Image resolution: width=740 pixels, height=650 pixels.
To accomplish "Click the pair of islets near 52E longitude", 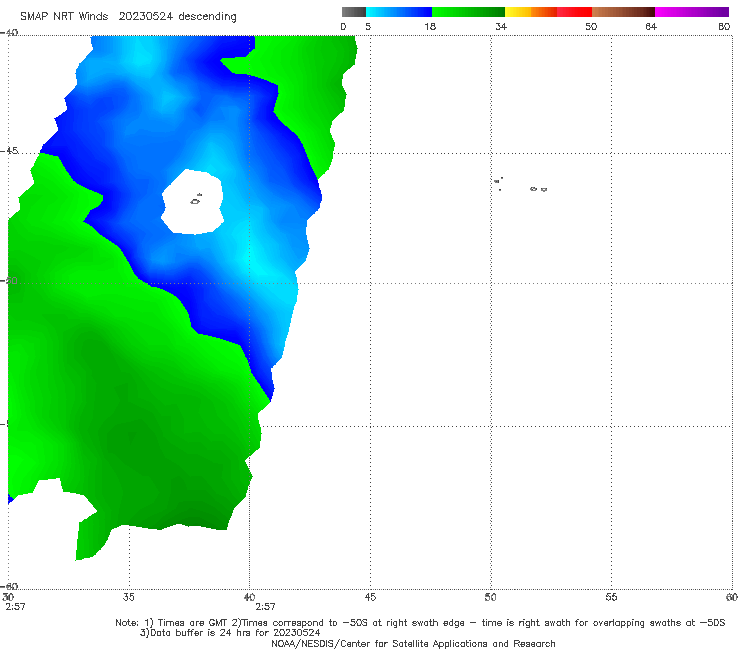I will [x=538, y=189].
